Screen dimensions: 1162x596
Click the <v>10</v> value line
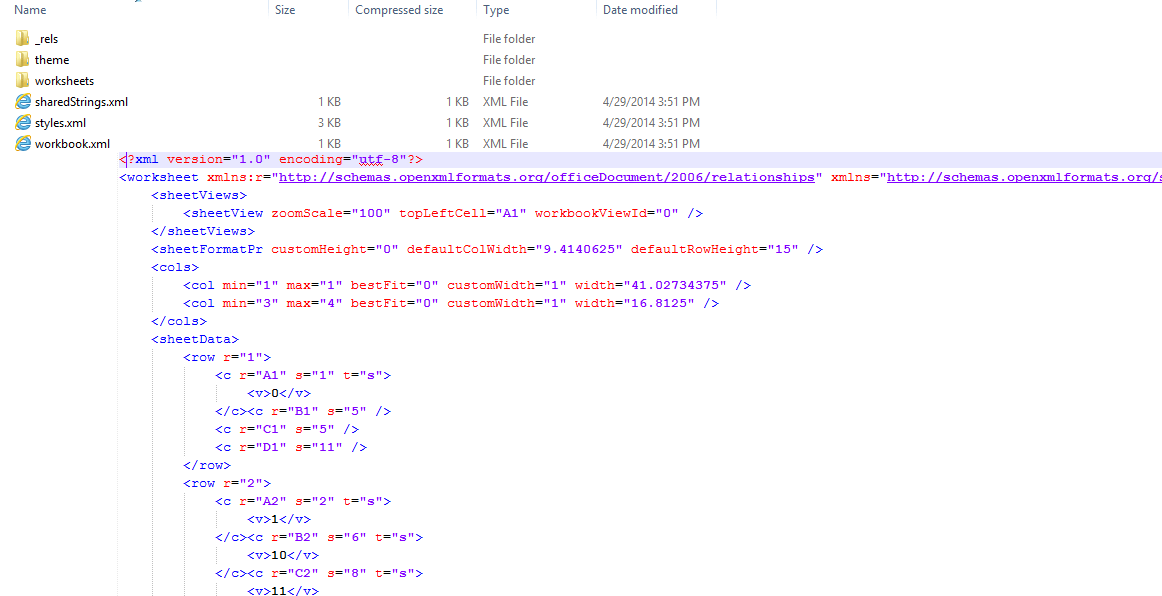pyautogui.click(x=282, y=555)
